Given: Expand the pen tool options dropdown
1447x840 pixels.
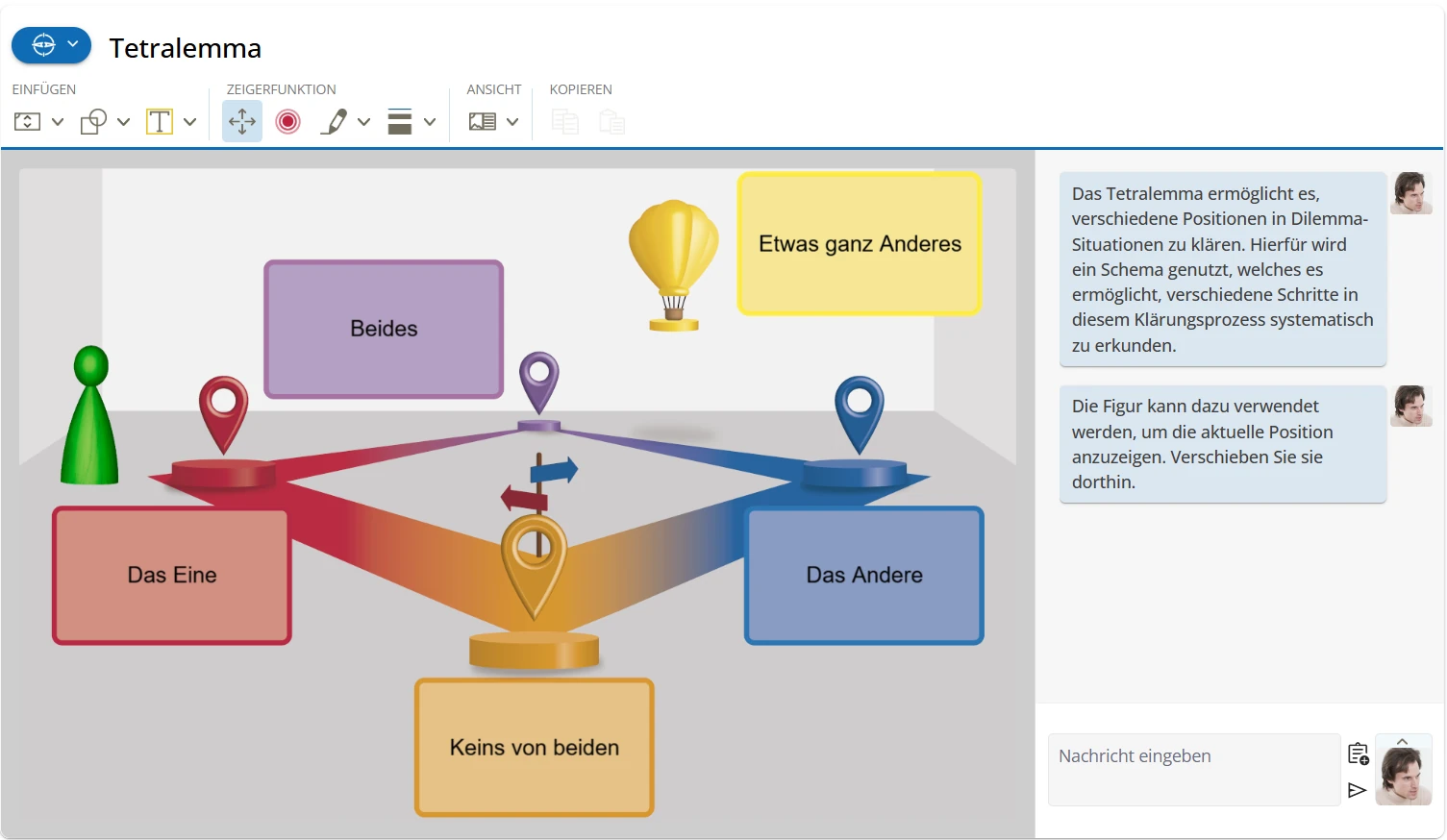Looking at the screenshot, I should [x=363, y=121].
